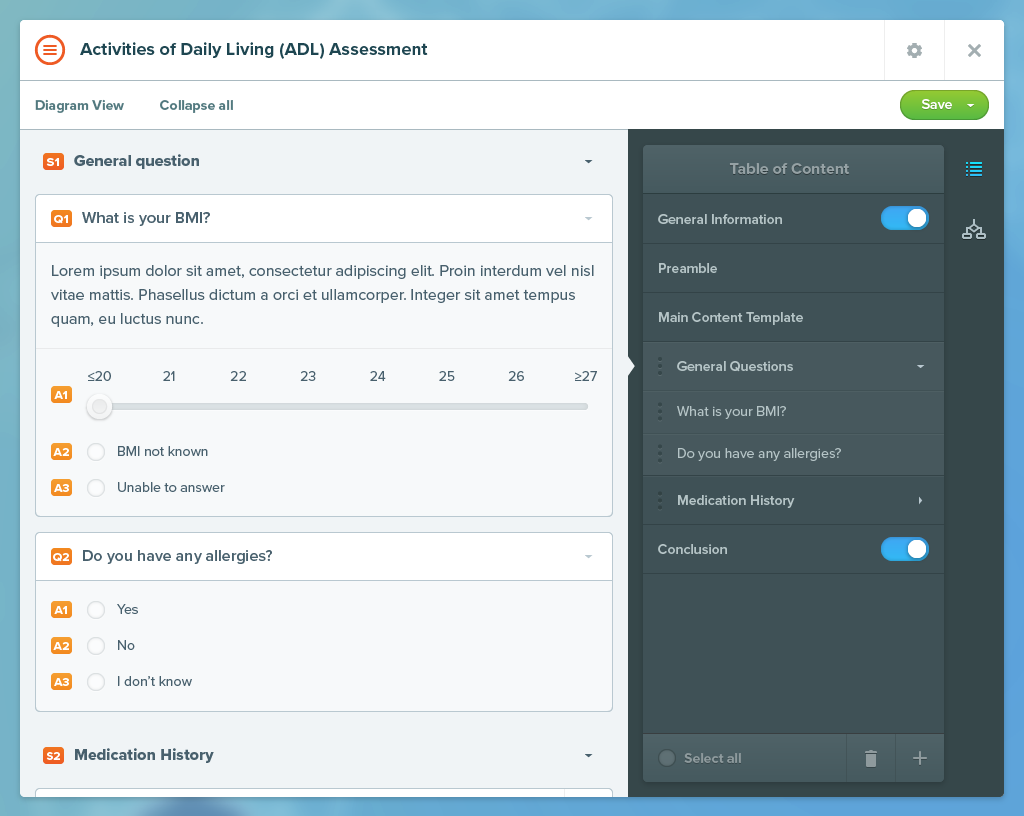Collapse General question section arrow
This screenshot has width=1024, height=816.
(588, 161)
